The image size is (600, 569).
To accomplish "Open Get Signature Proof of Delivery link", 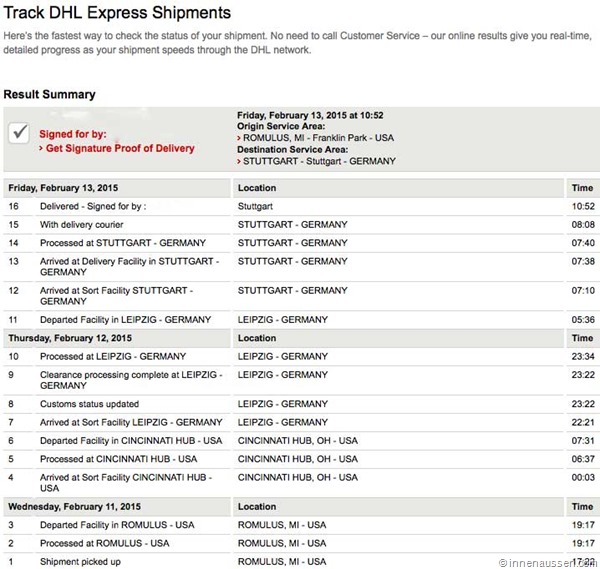I will click(120, 148).
